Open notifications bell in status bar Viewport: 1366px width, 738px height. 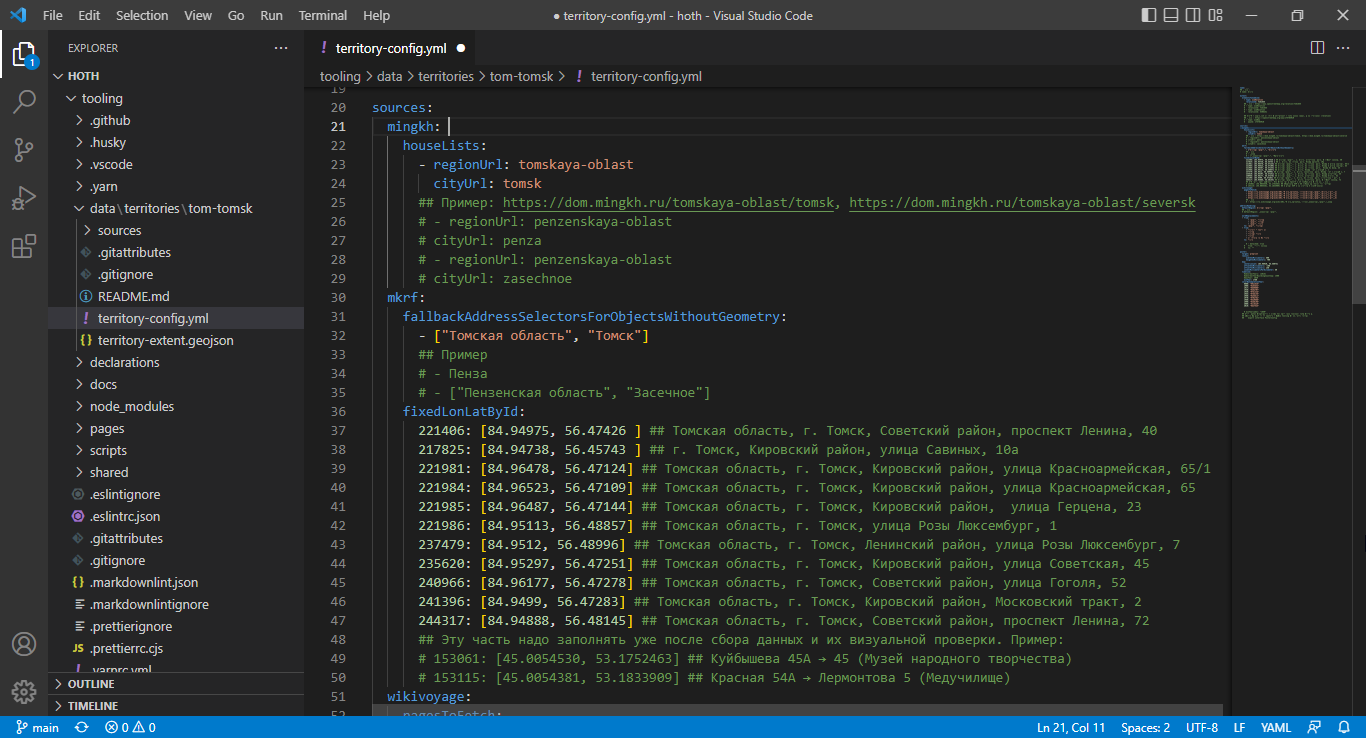(x=1344, y=728)
